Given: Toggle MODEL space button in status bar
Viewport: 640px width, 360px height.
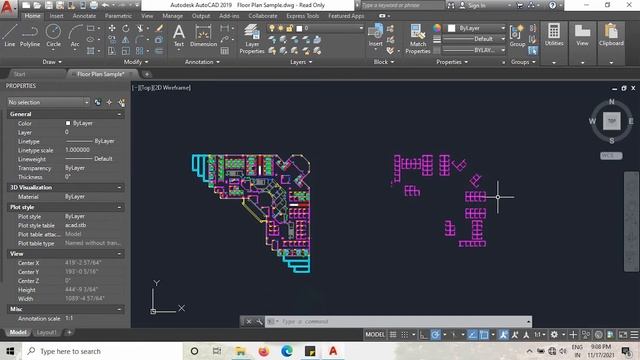Looking at the screenshot, I should pos(375,335).
